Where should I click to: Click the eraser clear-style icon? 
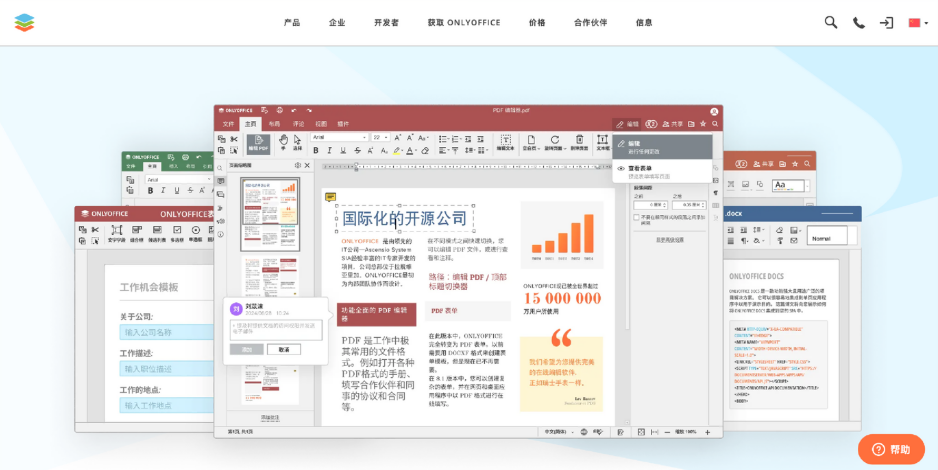coord(425,151)
